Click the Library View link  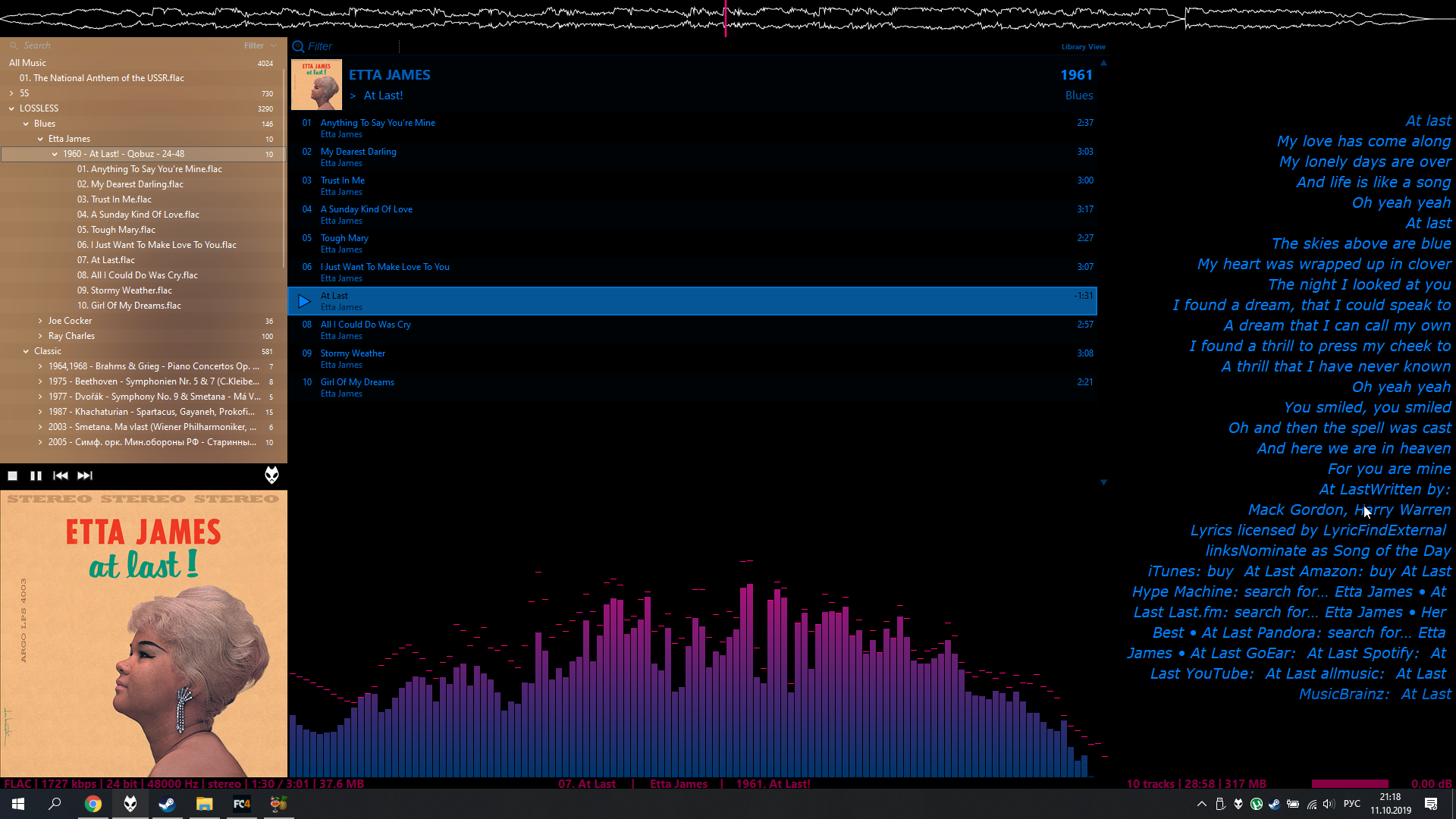pyautogui.click(x=1083, y=47)
